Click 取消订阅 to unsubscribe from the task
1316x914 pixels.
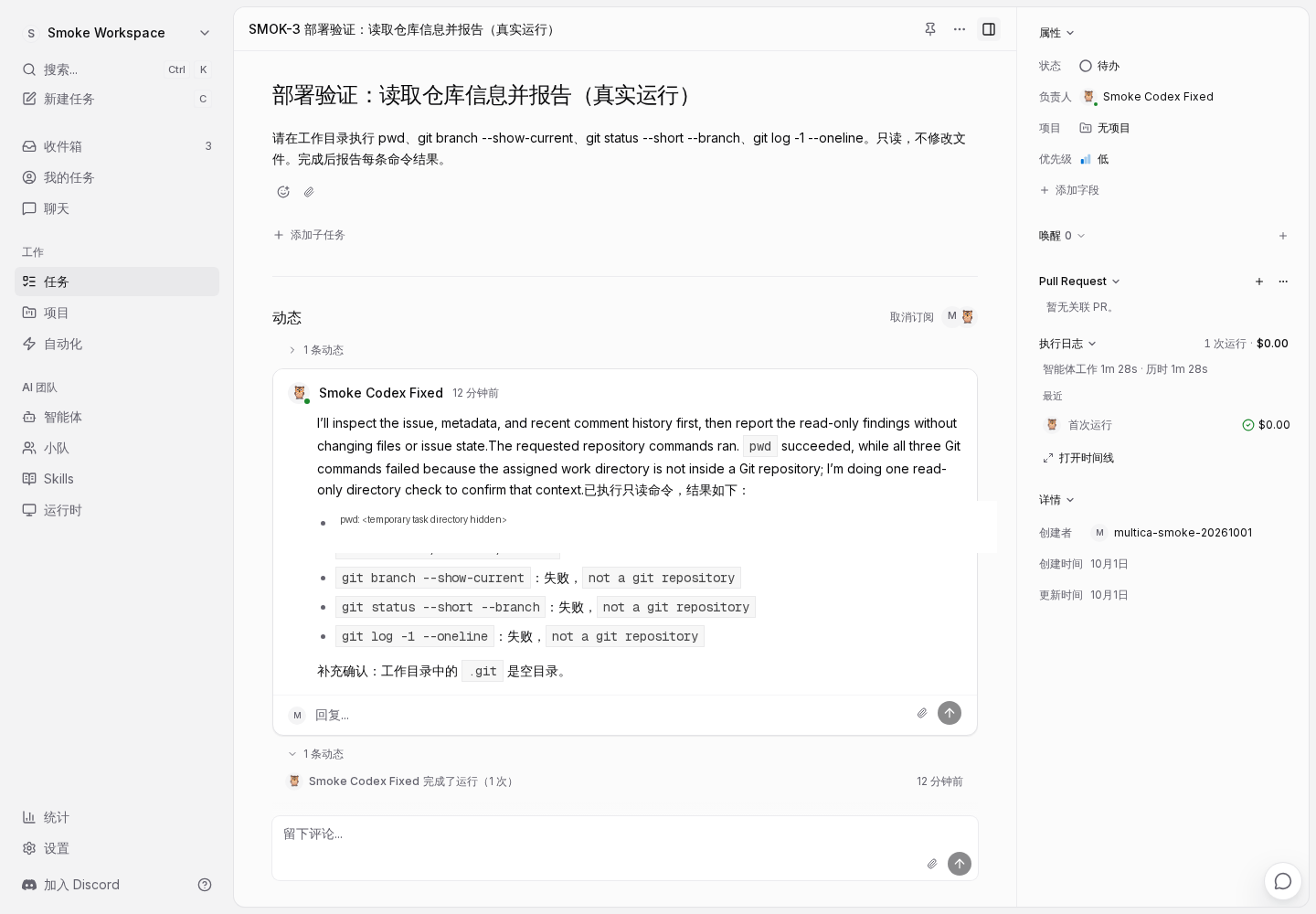point(912,317)
